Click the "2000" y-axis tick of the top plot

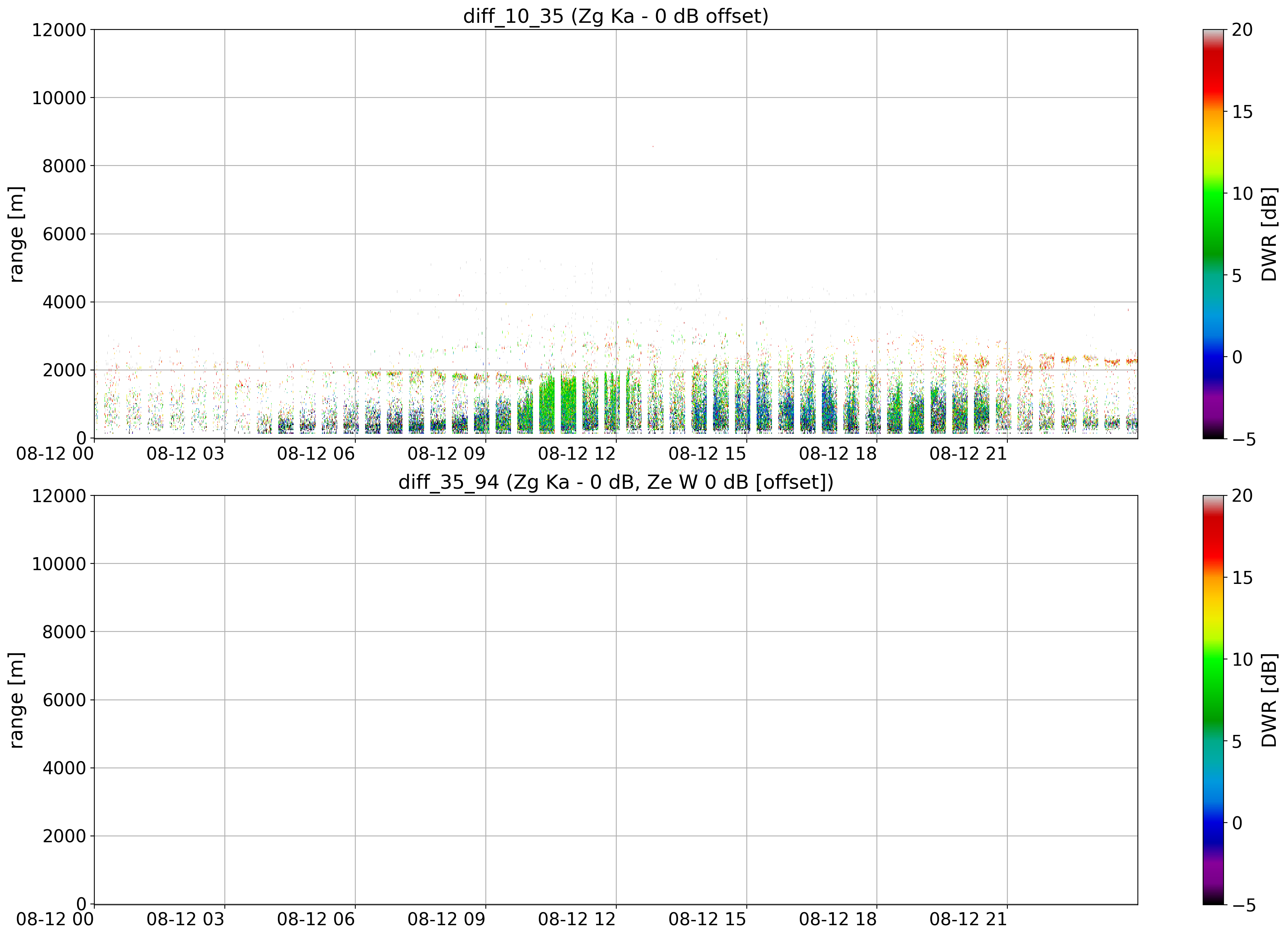[x=64, y=370]
